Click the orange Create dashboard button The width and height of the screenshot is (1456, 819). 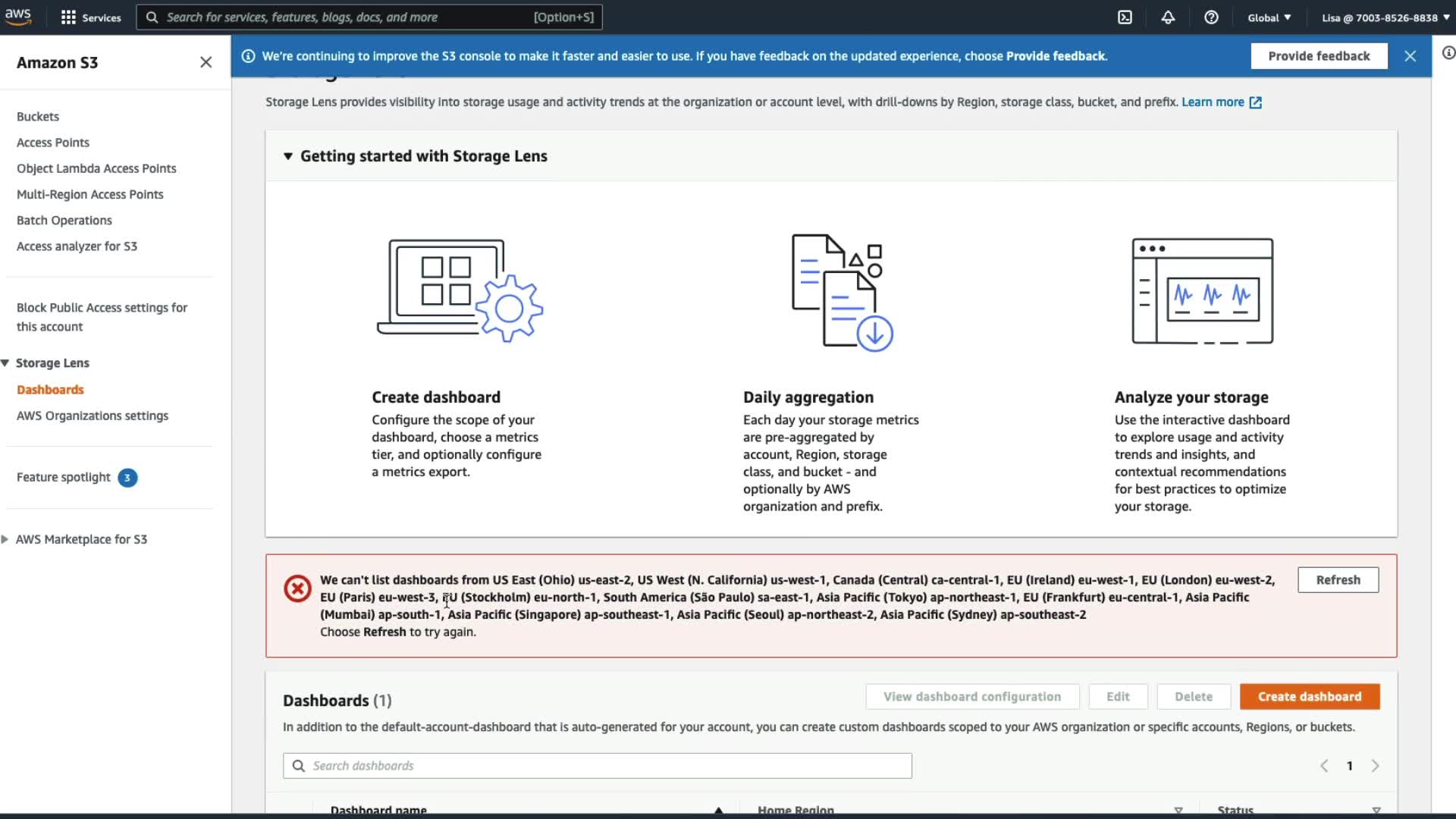coord(1309,696)
